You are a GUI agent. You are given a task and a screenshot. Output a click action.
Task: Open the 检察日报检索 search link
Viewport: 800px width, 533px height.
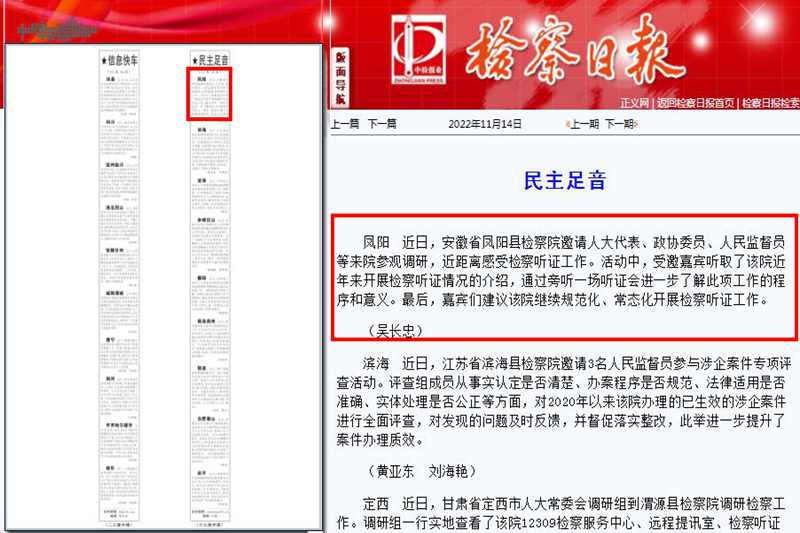(771, 103)
